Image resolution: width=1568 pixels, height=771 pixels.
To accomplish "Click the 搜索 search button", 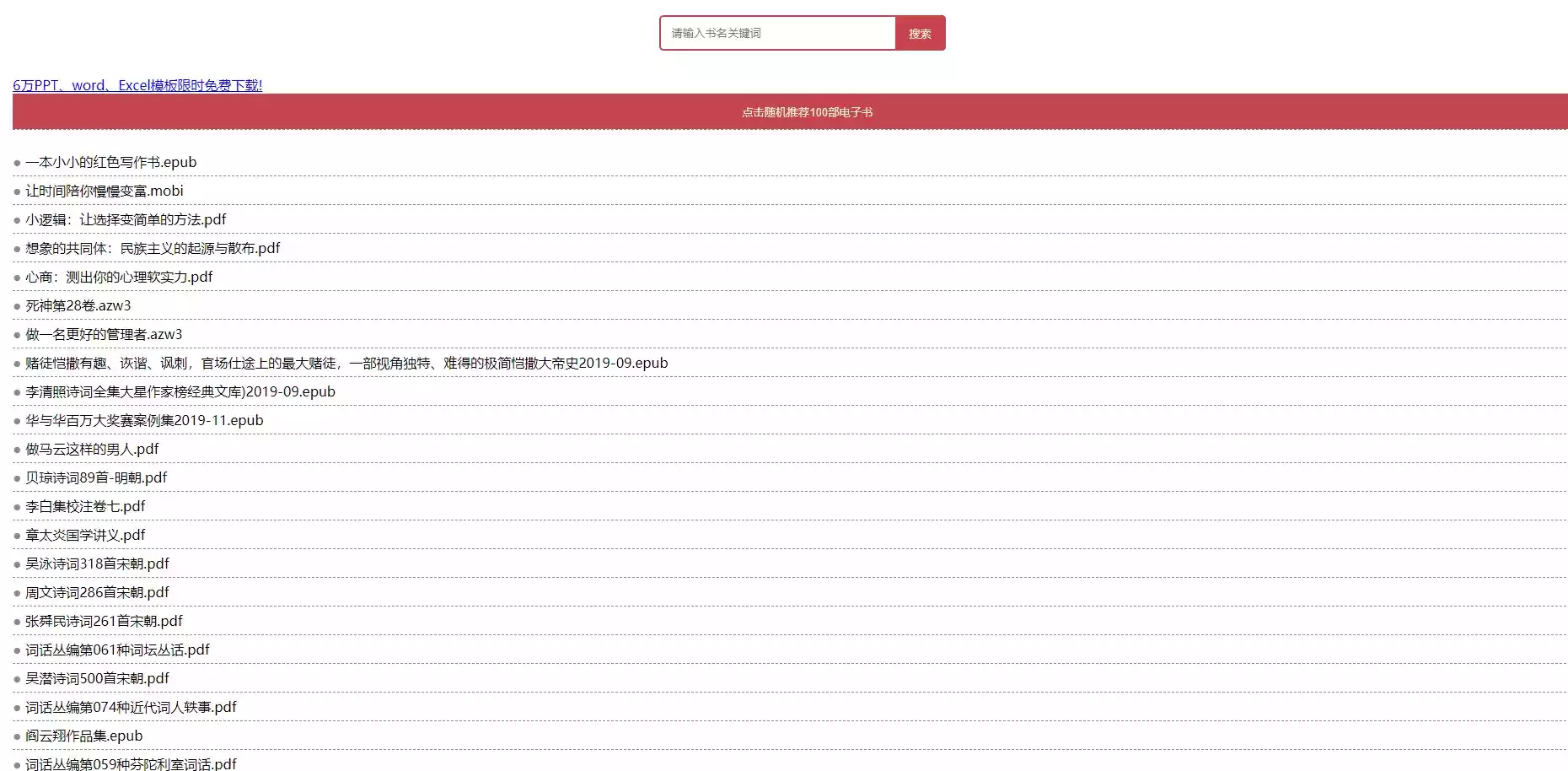I will click(x=921, y=33).
